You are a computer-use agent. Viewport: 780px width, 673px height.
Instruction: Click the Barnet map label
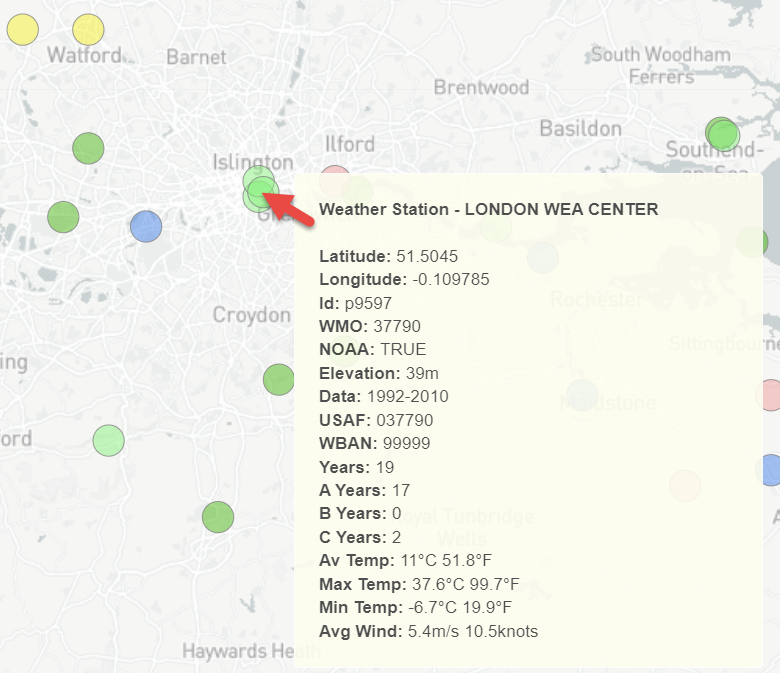(196, 57)
